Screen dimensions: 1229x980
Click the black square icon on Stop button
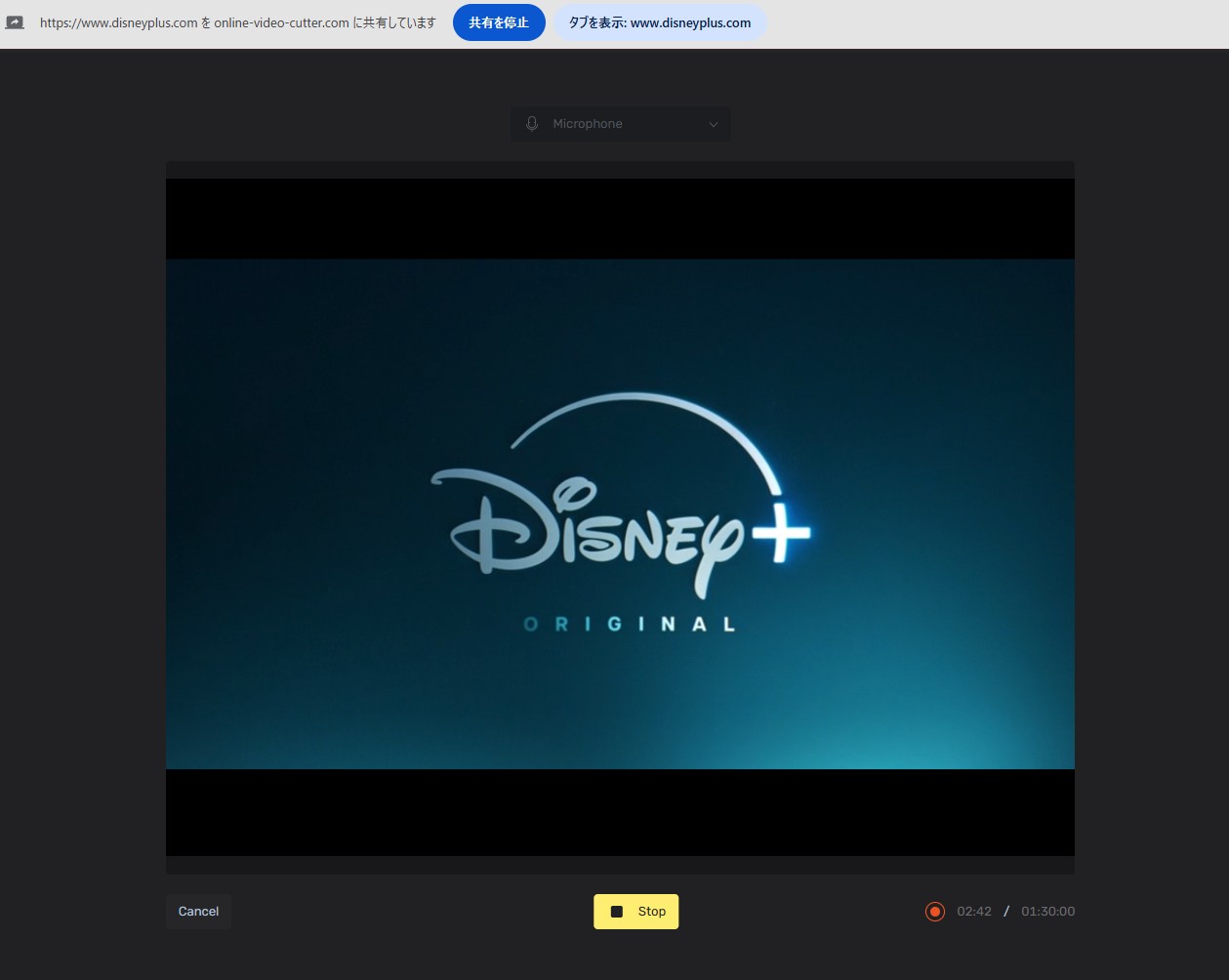tap(617, 912)
